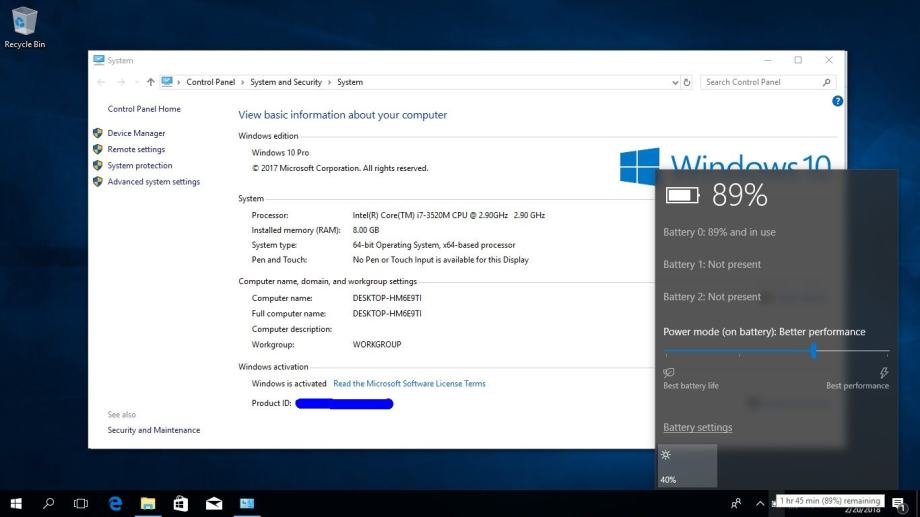
Task: Click the Best battery life leaf icon
Action: point(669,373)
